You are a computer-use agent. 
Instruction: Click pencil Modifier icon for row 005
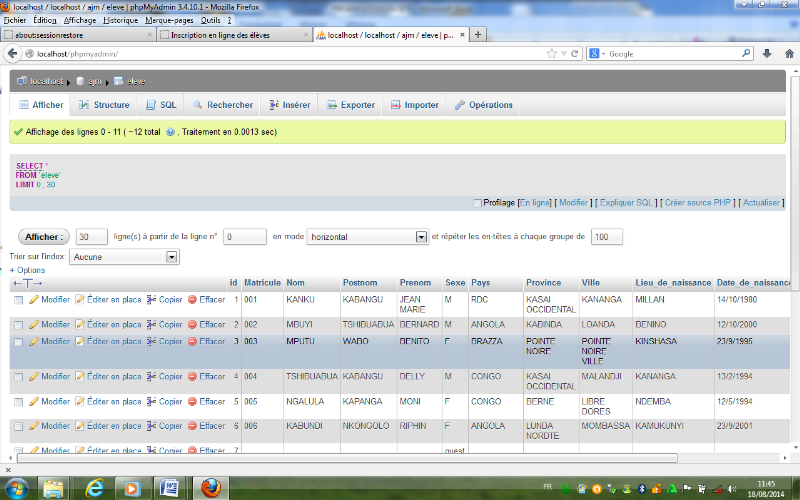click(x=34, y=402)
